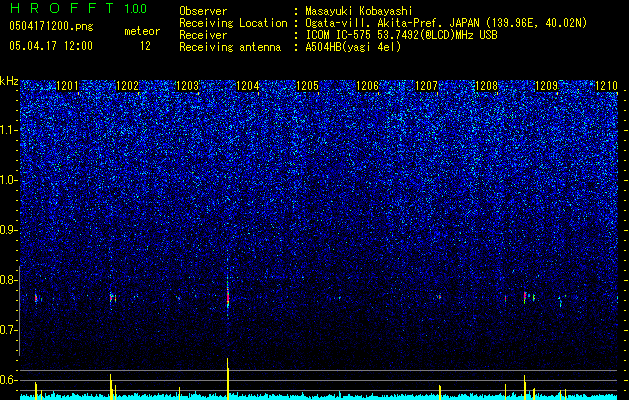Click the strong meteor echo before 1204
Screen dimensions: 629x400
click(x=228, y=298)
